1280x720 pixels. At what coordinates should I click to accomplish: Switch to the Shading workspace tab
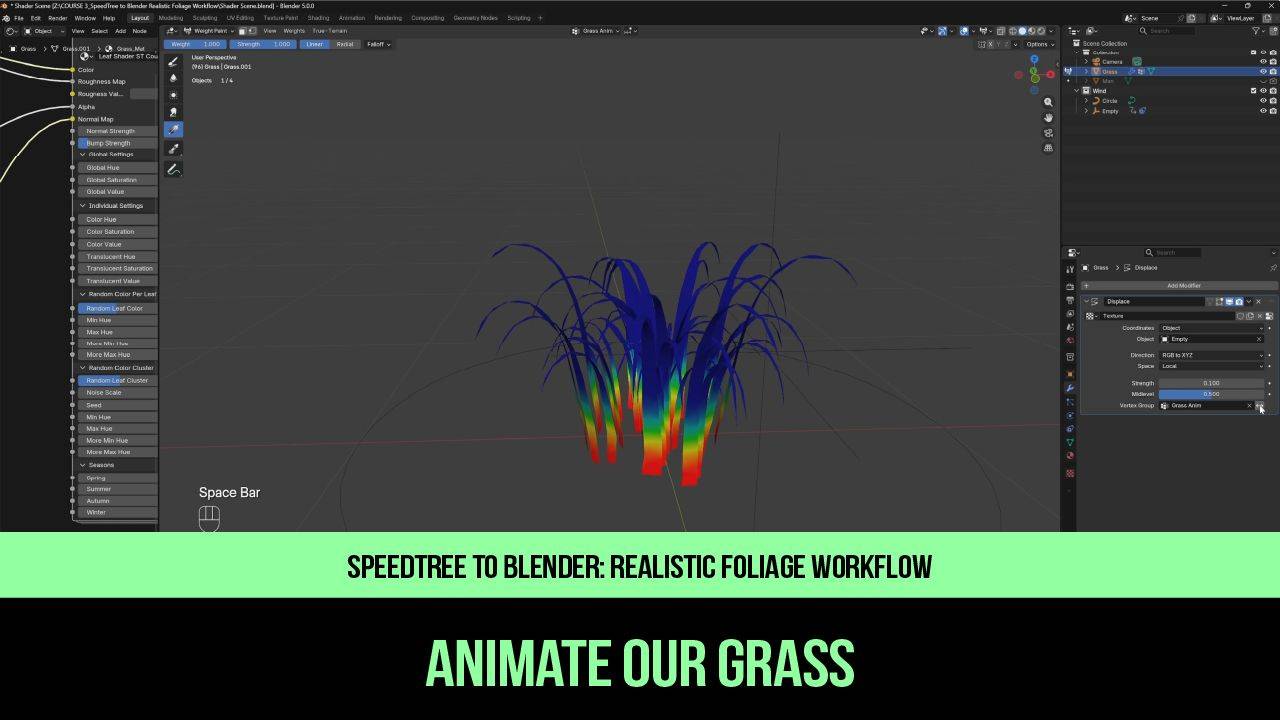(318, 18)
